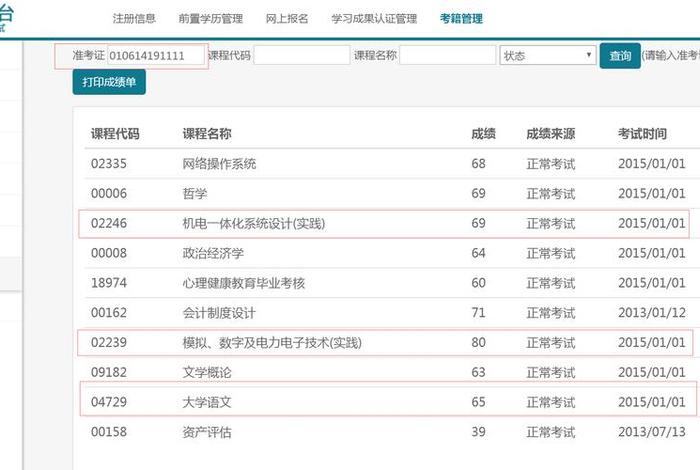The image size is (700, 470).
Task: Select course code 18974
Action: [108, 283]
